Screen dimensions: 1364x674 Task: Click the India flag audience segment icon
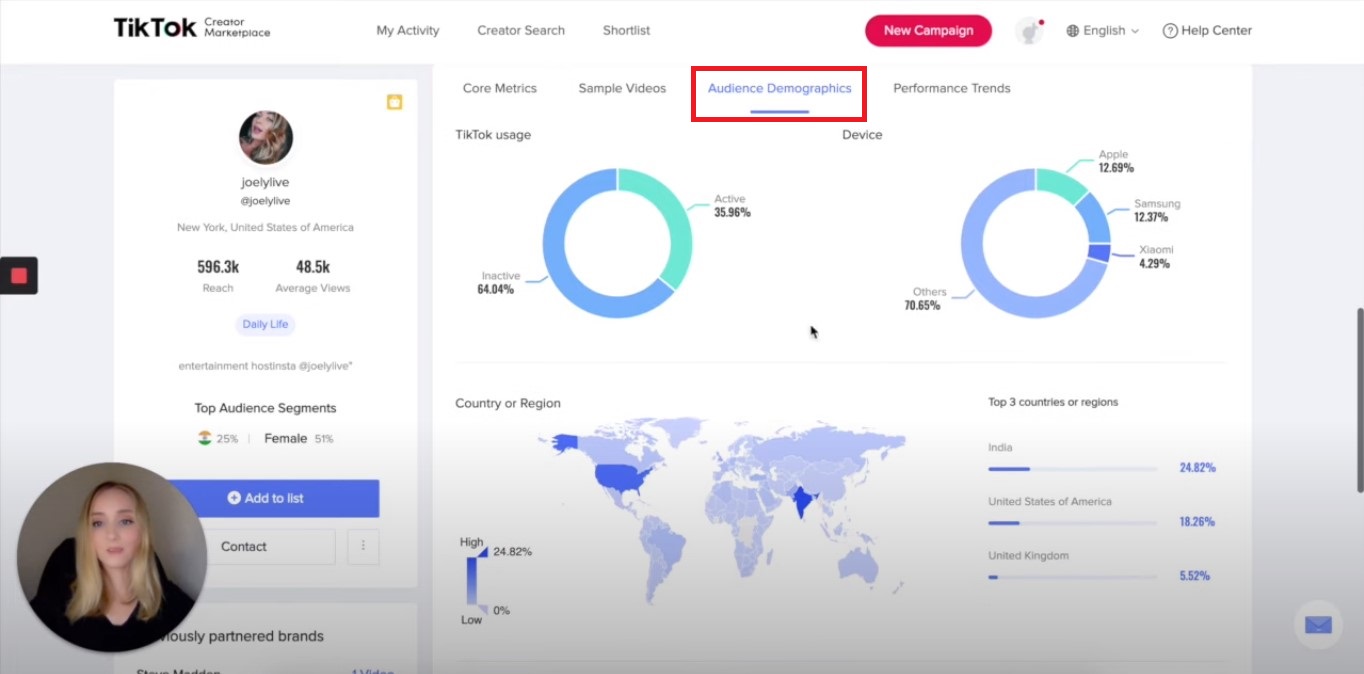tap(205, 438)
